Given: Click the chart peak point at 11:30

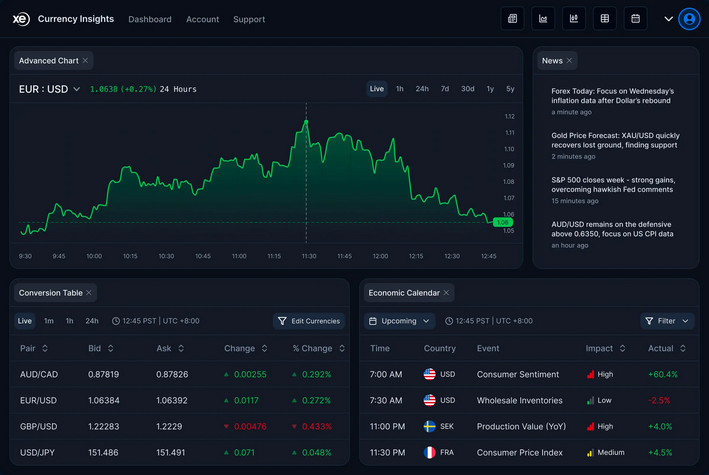Looking at the screenshot, I should [x=306, y=122].
